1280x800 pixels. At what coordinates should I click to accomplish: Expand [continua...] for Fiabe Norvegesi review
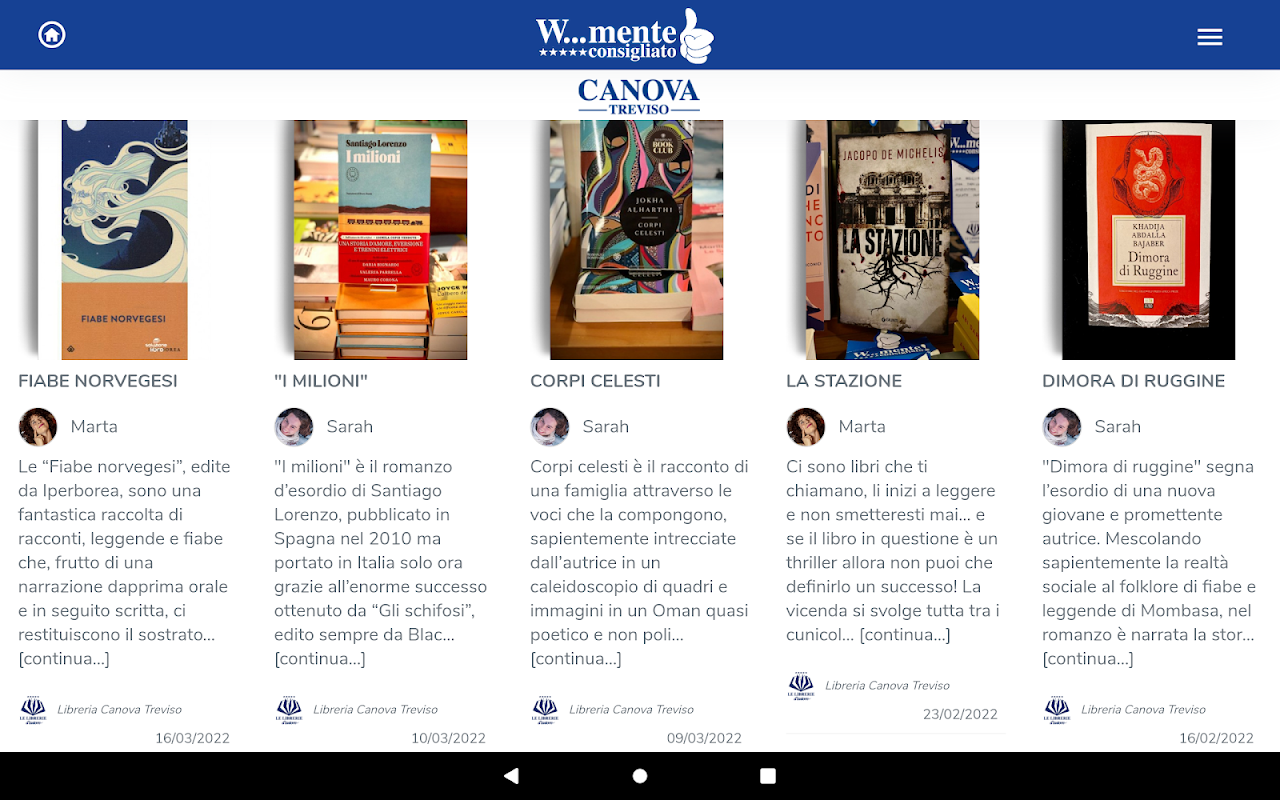click(x=64, y=659)
